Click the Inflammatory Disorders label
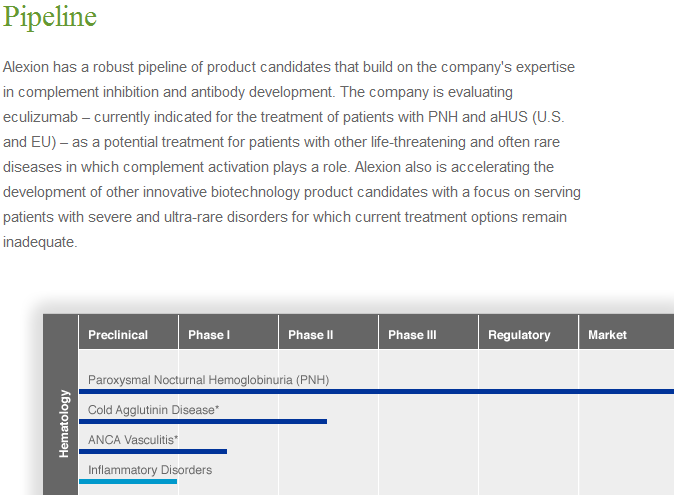The width and height of the screenshot is (674, 495). click(x=150, y=470)
